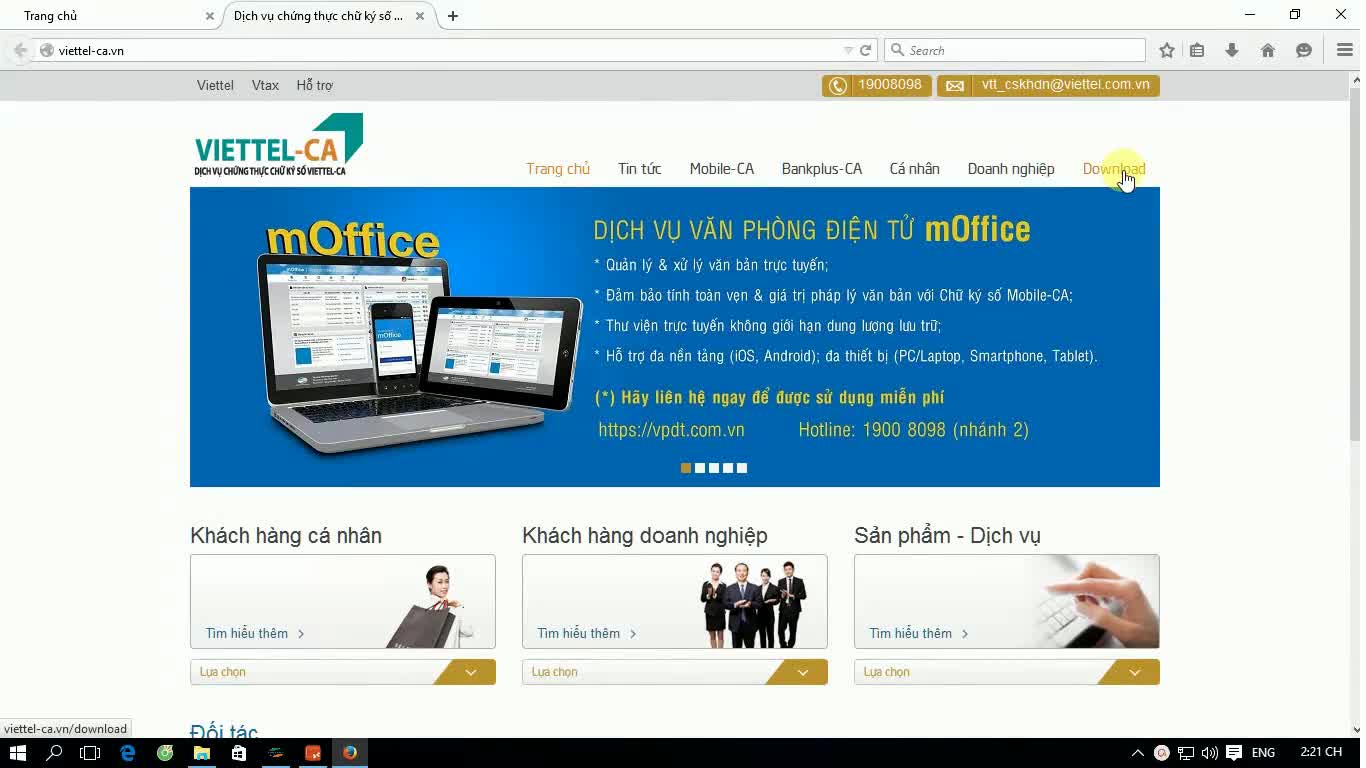Switch to the Trang chủ browser tab
Viewport: 1366px width, 768px height.
111,16
